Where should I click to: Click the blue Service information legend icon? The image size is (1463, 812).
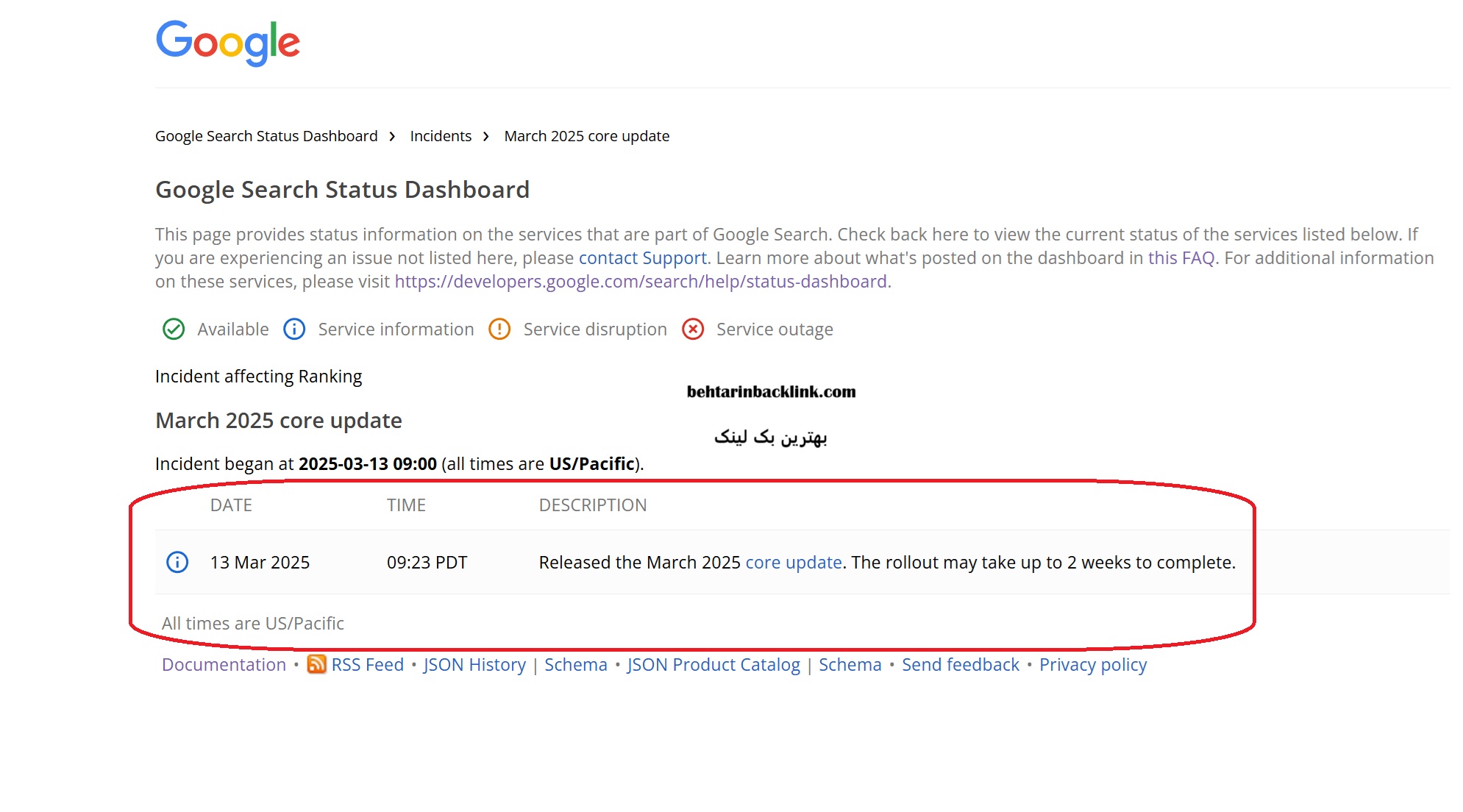(294, 329)
